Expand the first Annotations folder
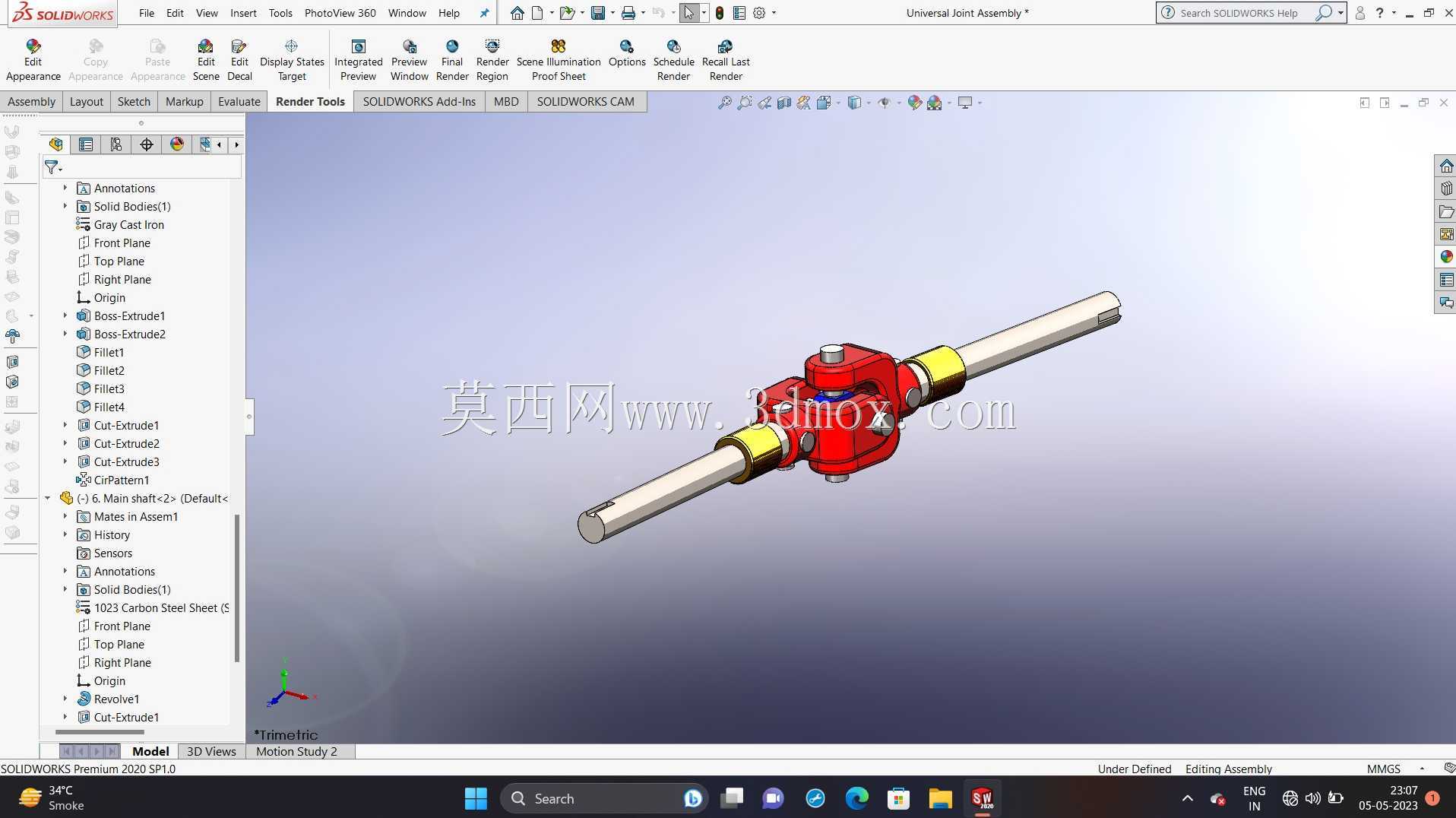The image size is (1456, 818). [x=65, y=188]
